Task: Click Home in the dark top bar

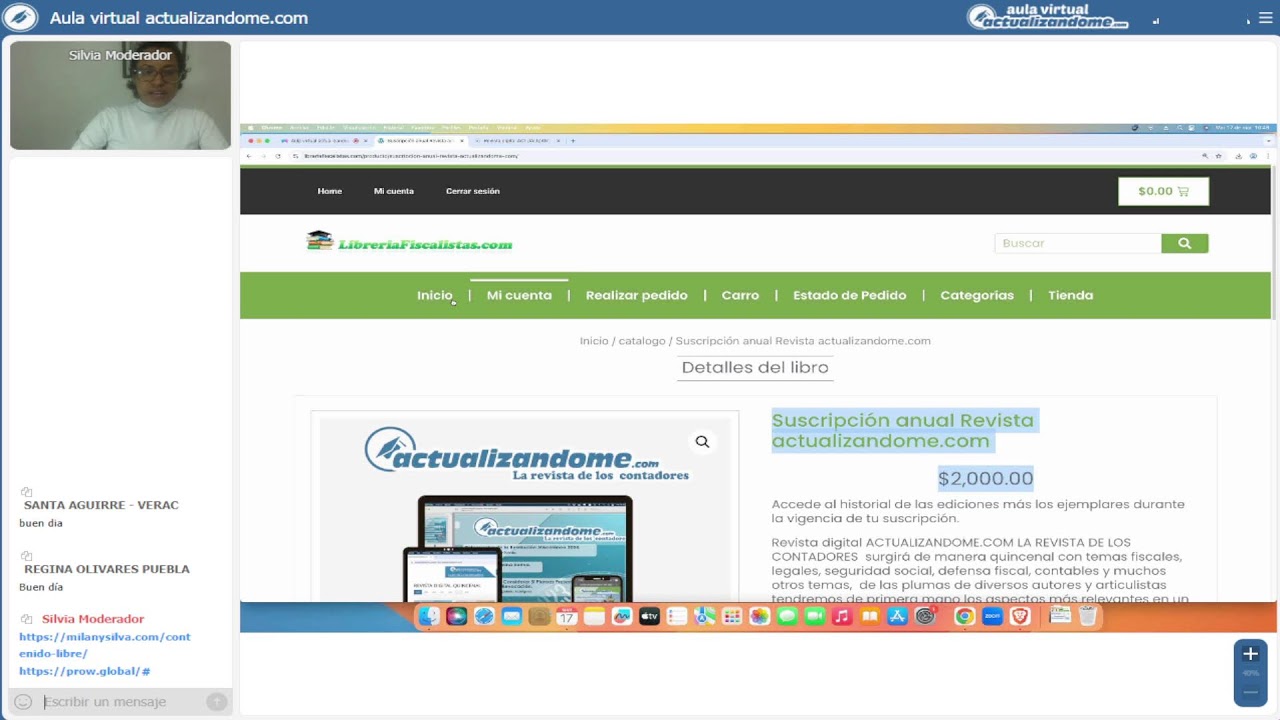Action: tap(330, 191)
